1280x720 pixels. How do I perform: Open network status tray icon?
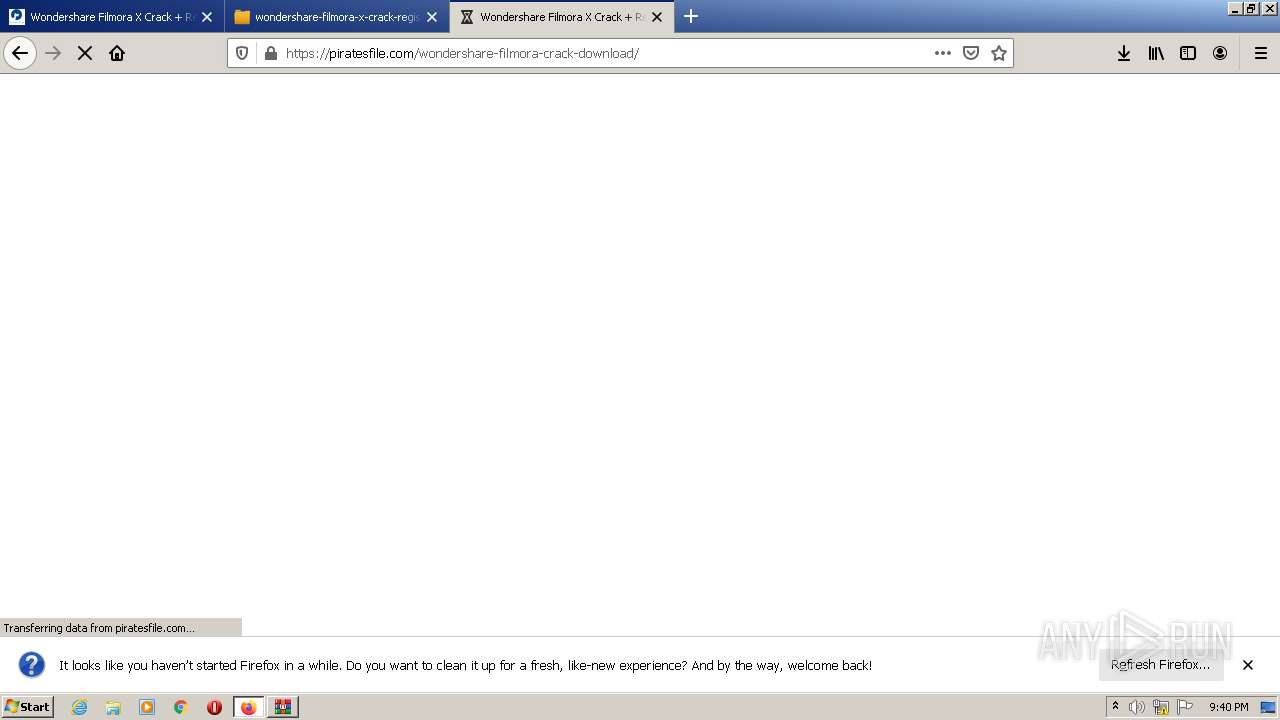[x=1161, y=707]
